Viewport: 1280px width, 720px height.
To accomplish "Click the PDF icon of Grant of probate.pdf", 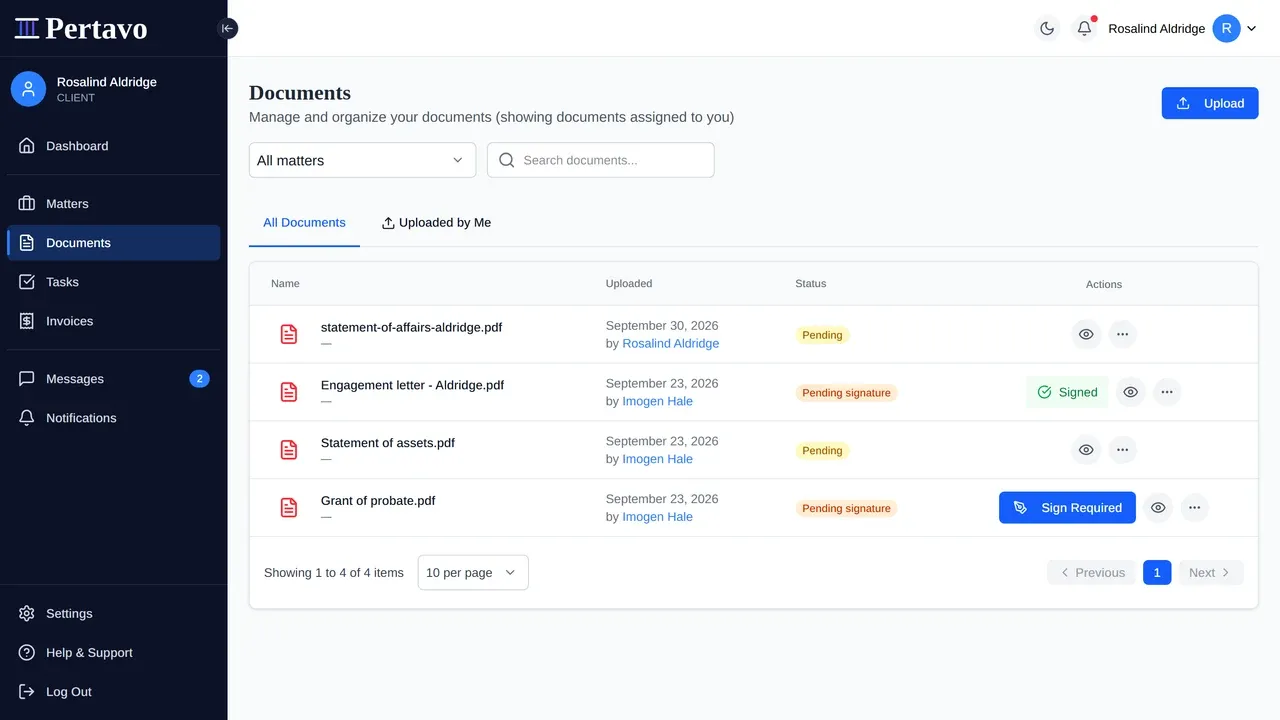I will (x=289, y=508).
